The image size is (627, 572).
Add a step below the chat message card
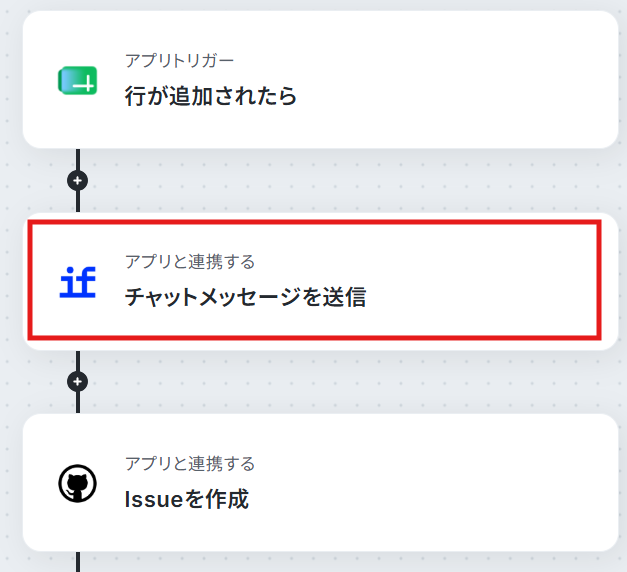click(x=78, y=382)
